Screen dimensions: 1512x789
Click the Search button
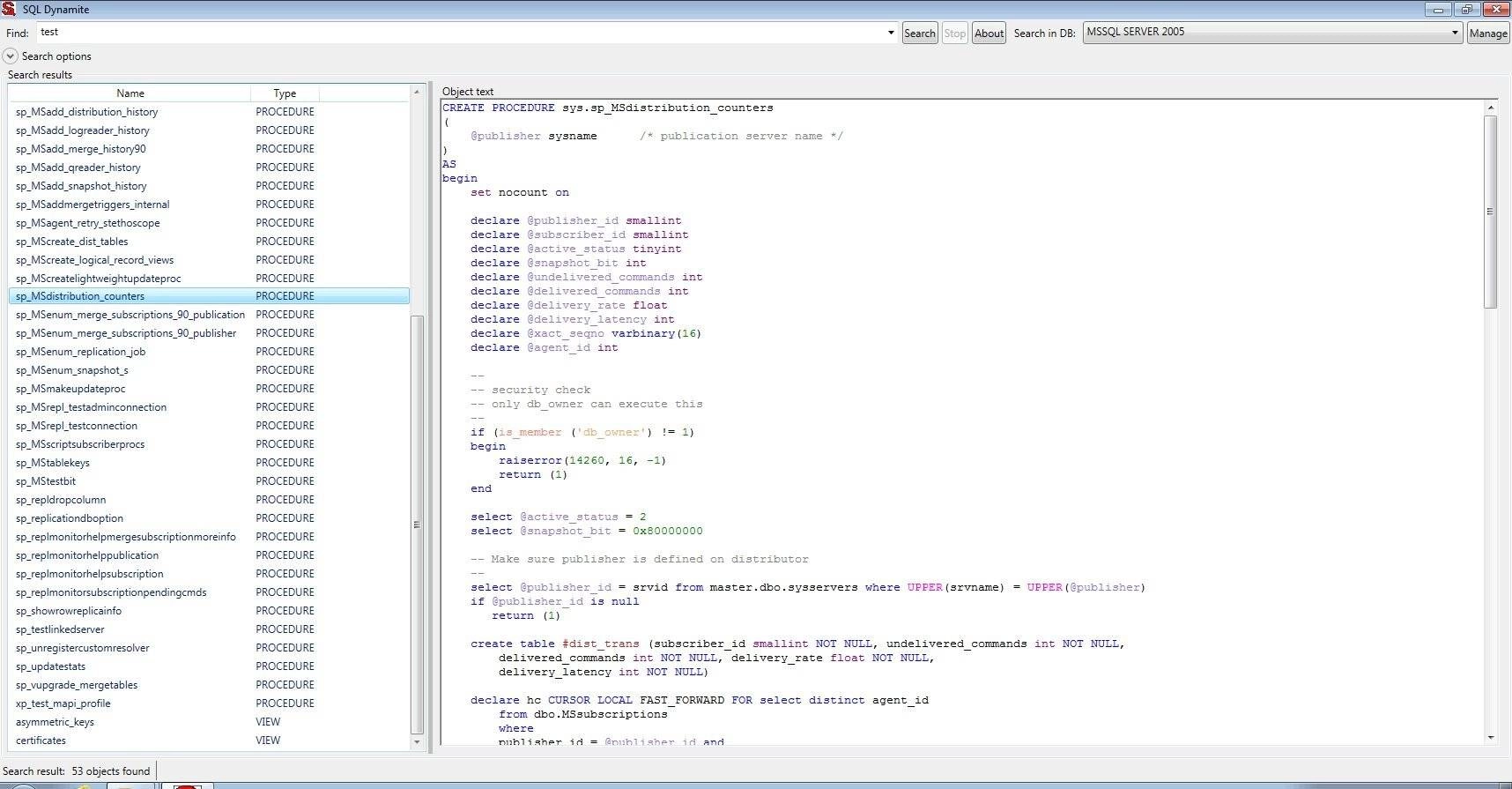(919, 33)
